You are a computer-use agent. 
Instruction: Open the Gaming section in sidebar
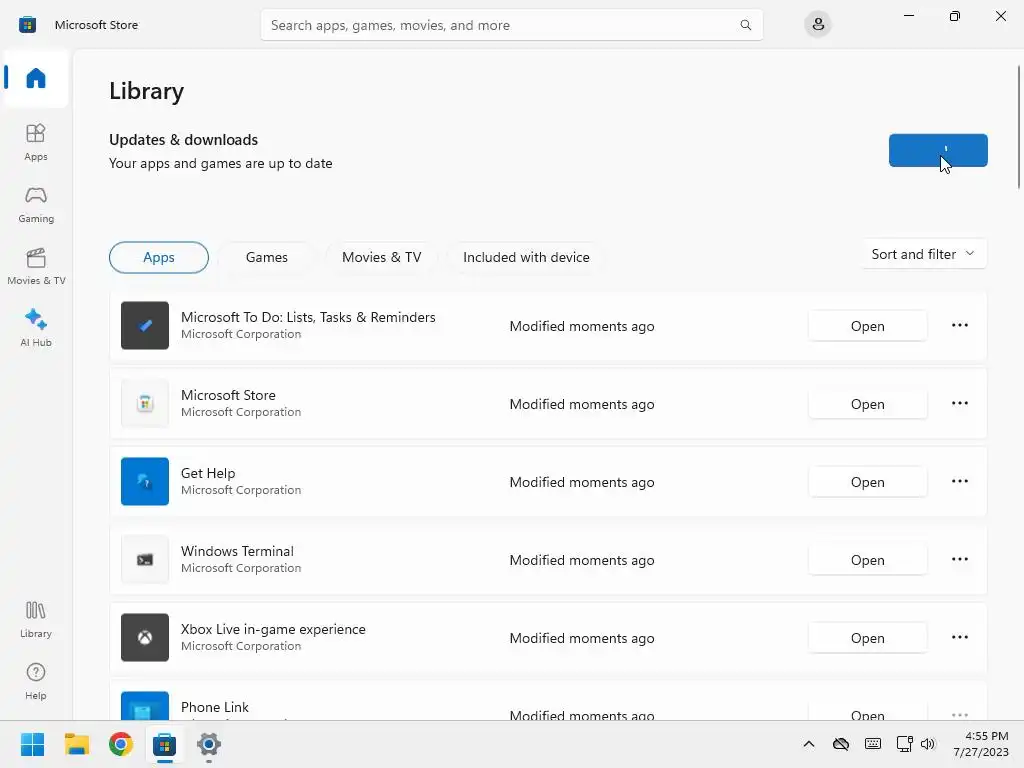tap(36, 204)
